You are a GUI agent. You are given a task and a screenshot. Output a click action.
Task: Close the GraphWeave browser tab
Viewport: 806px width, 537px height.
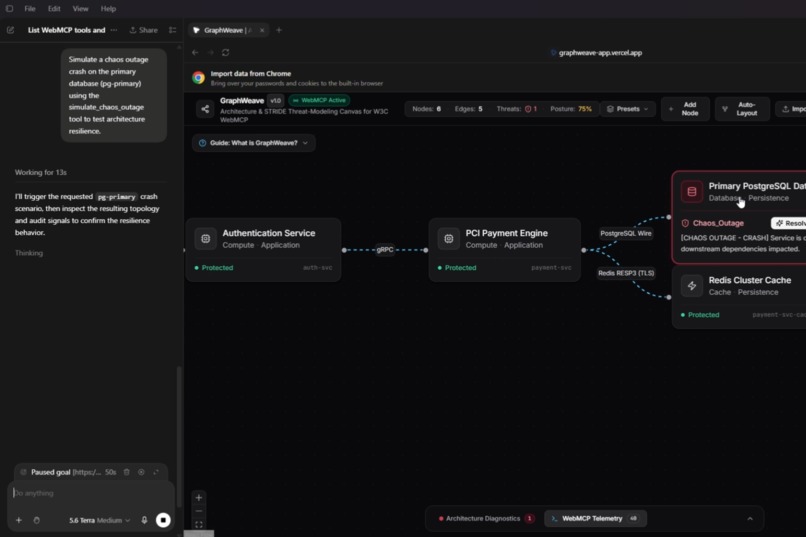pyautogui.click(x=262, y=30)
